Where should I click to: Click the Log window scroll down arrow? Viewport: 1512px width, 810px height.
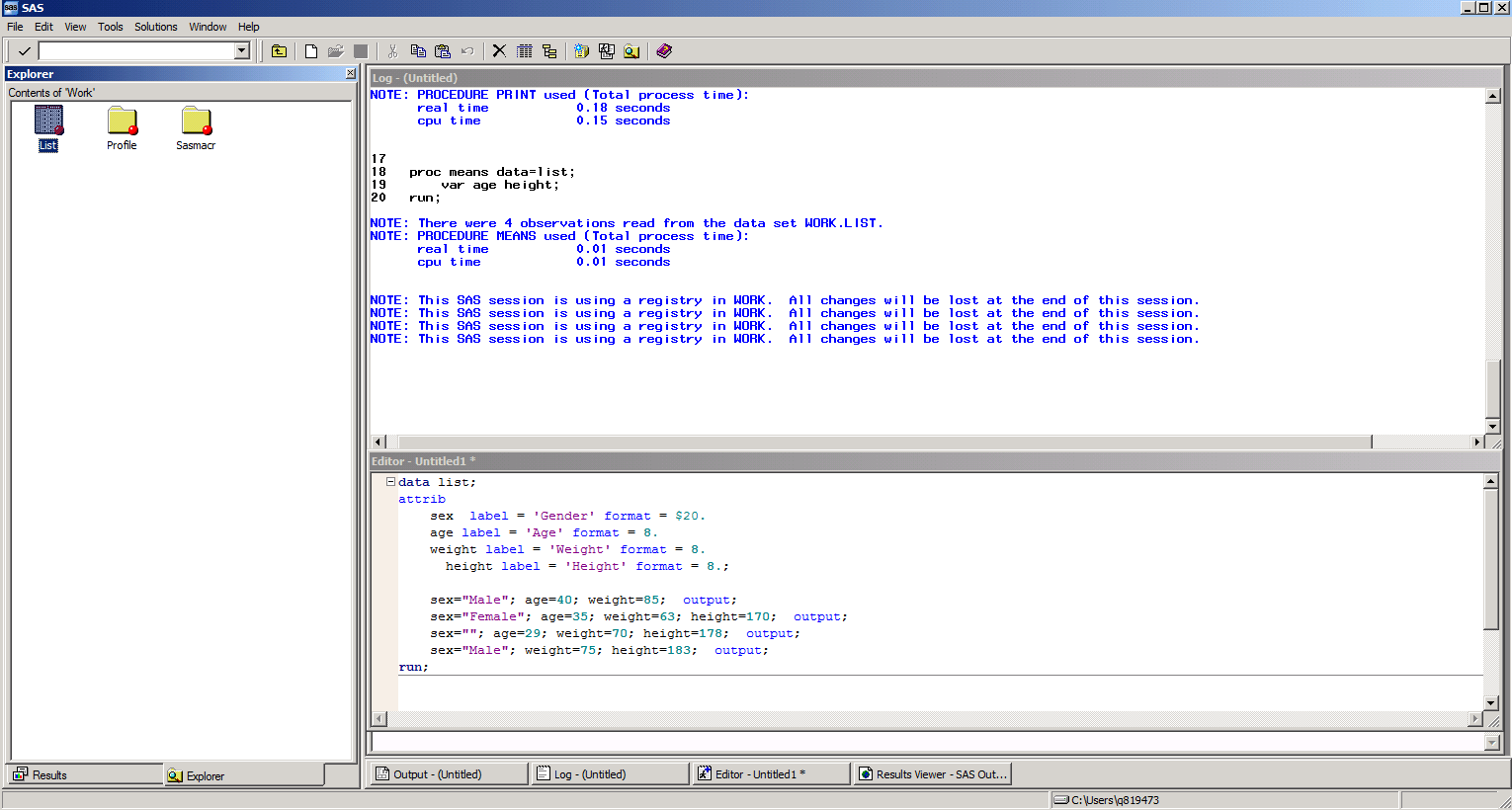[1493, 427]
